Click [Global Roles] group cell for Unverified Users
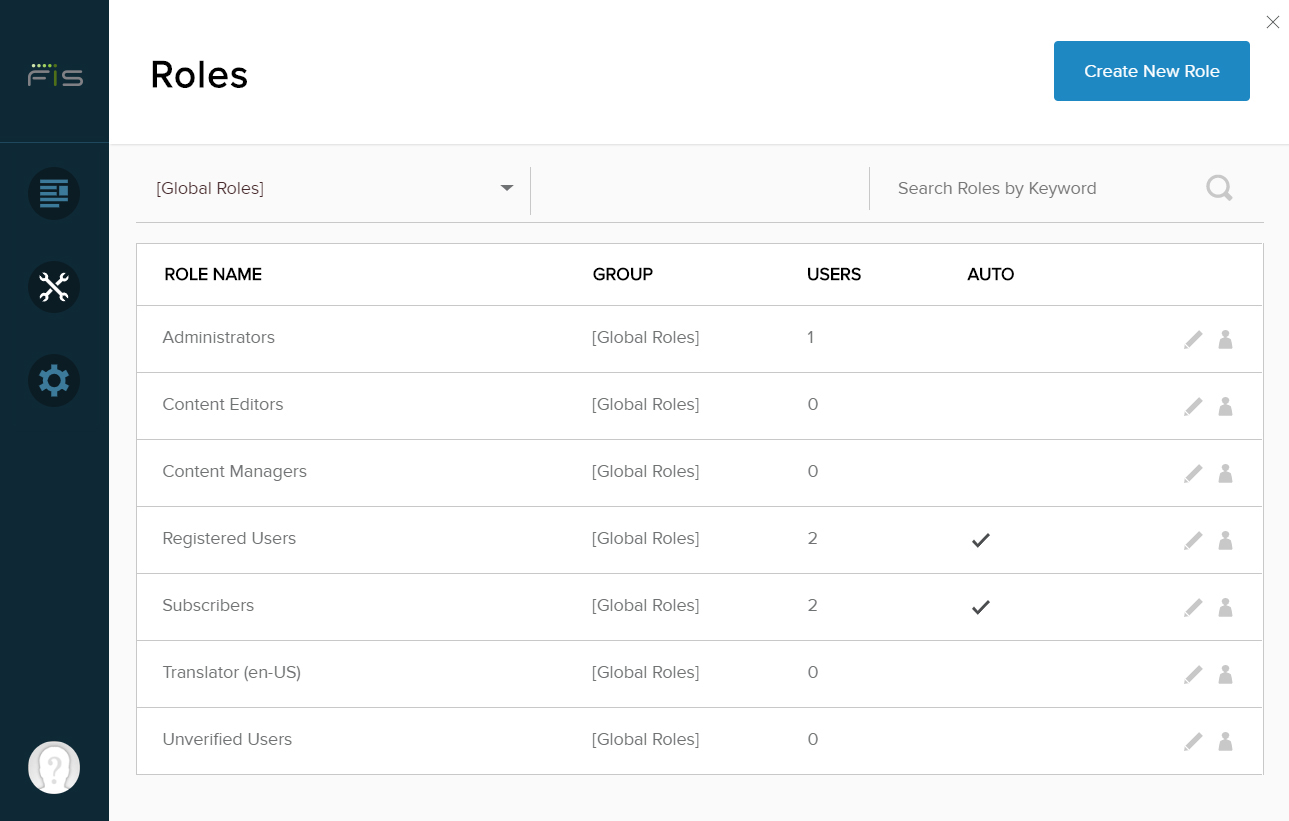This screenshot has width=1289, height=821. [x=646, y=740]
